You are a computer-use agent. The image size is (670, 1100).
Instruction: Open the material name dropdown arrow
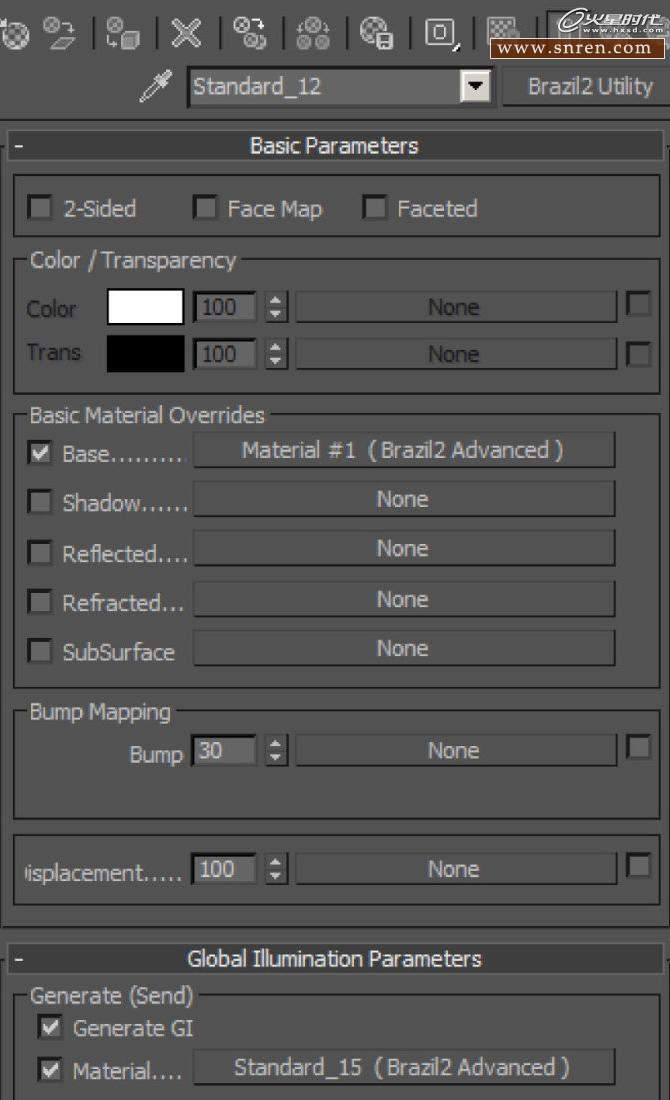pyautogui.click(x=476, y=87)
